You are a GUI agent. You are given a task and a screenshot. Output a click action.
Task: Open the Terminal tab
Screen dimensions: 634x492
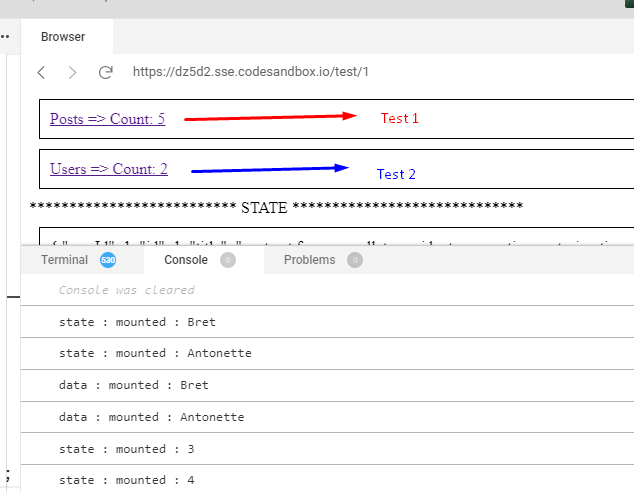64,260
